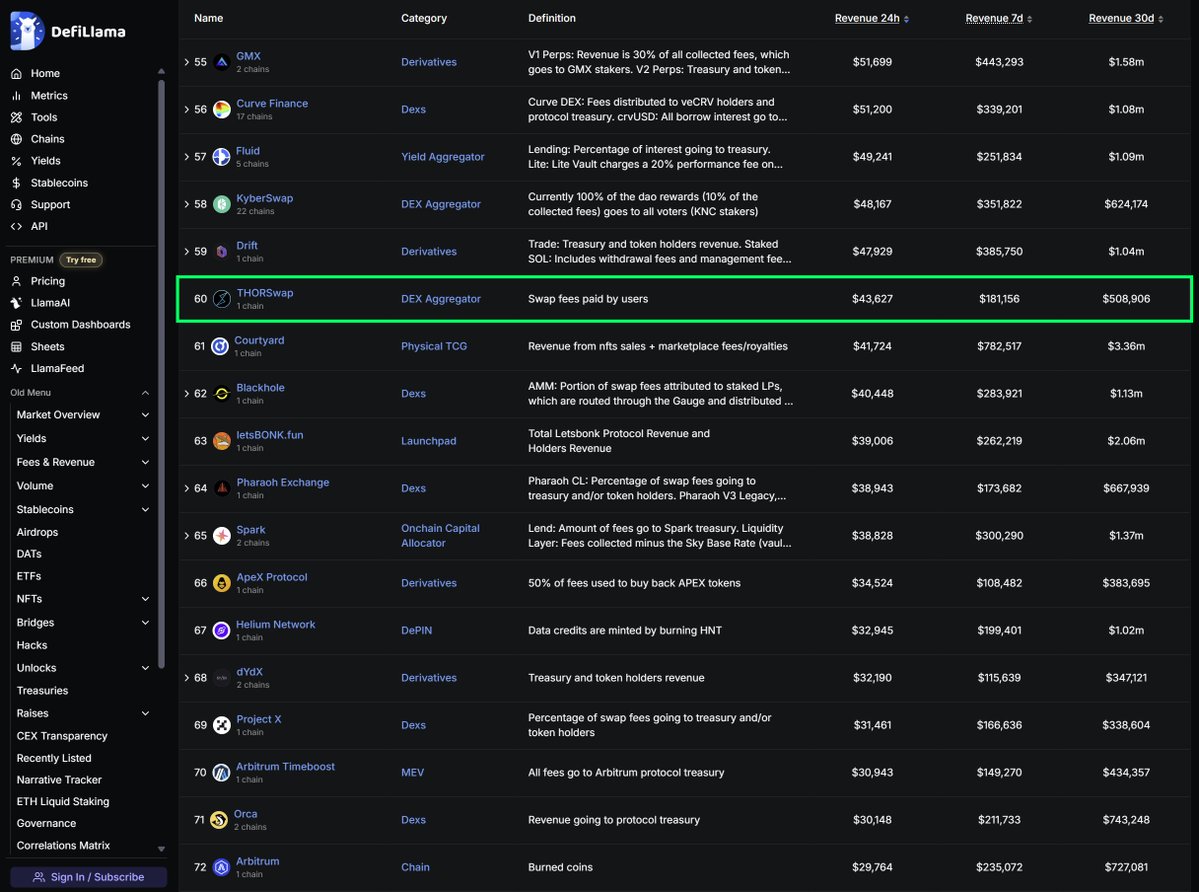
Task: Click the DefiLlama logo icon
Action: click(27, 31)
